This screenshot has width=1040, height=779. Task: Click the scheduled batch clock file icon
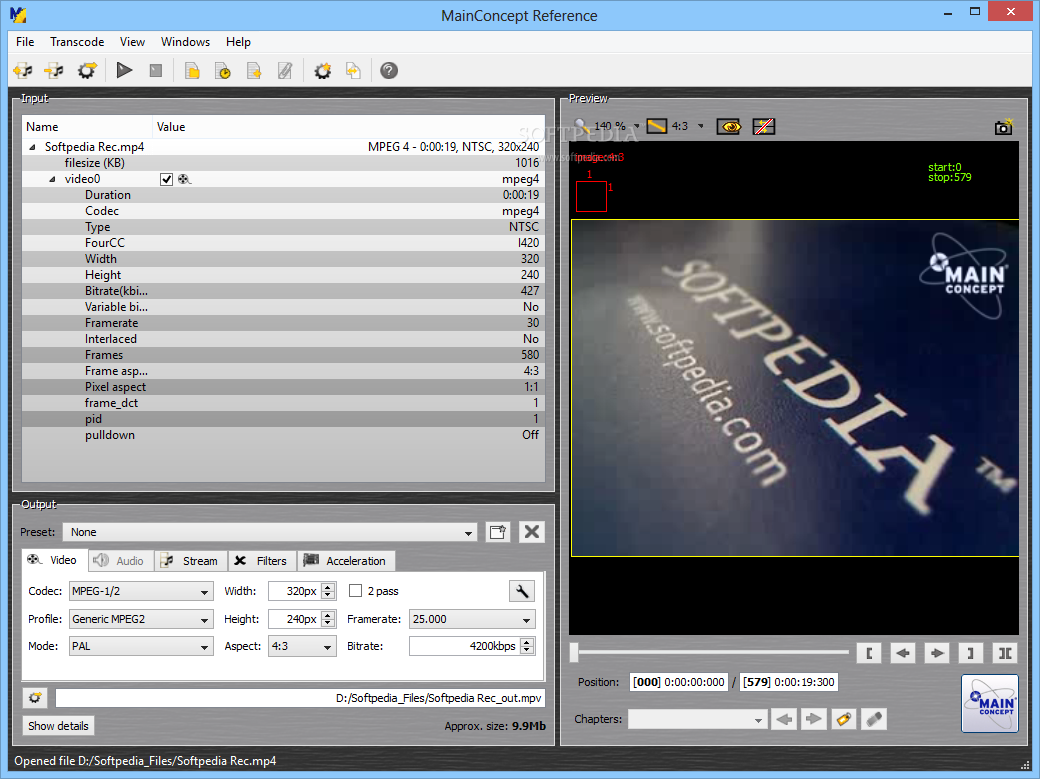[223, 70]
